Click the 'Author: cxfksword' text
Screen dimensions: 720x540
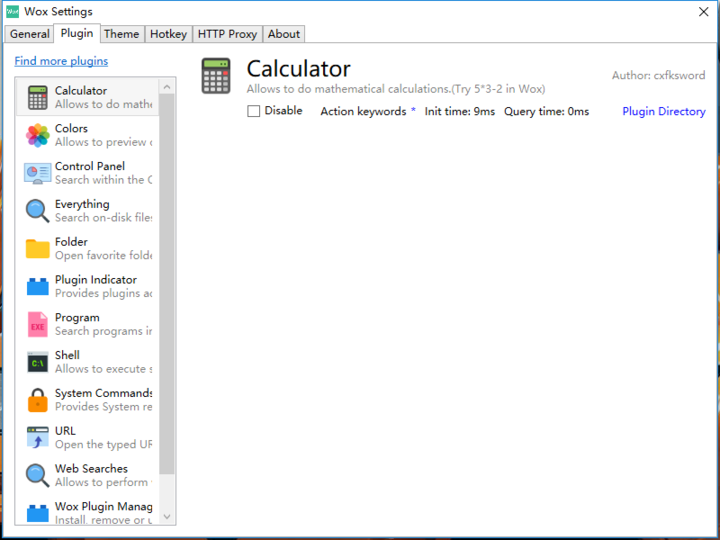[658, 75]
